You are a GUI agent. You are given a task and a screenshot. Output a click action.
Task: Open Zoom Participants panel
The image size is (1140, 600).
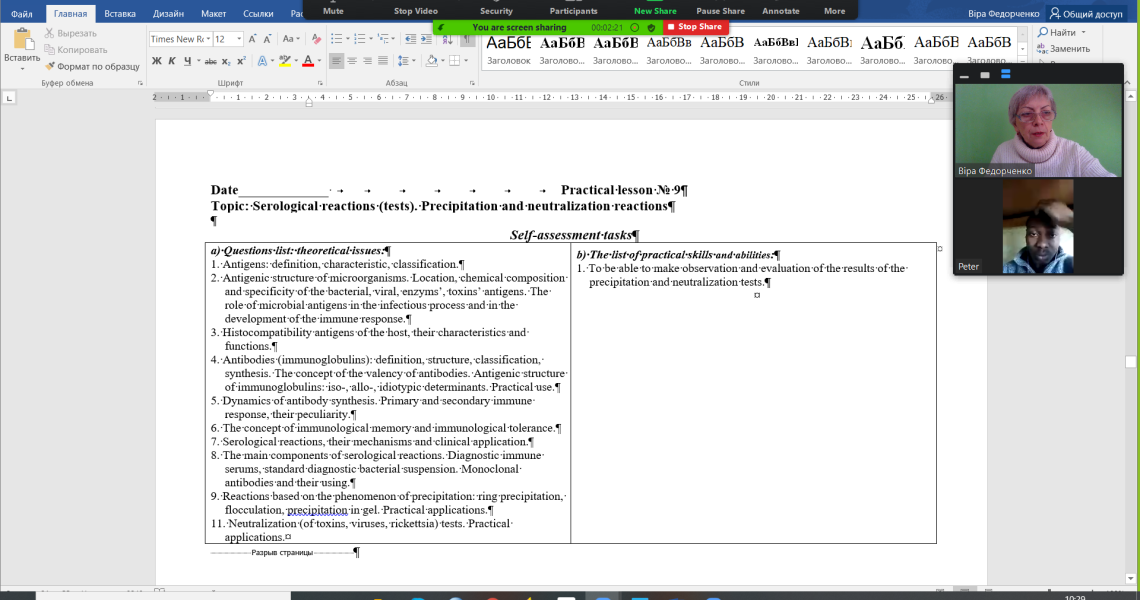pos(574,11)
